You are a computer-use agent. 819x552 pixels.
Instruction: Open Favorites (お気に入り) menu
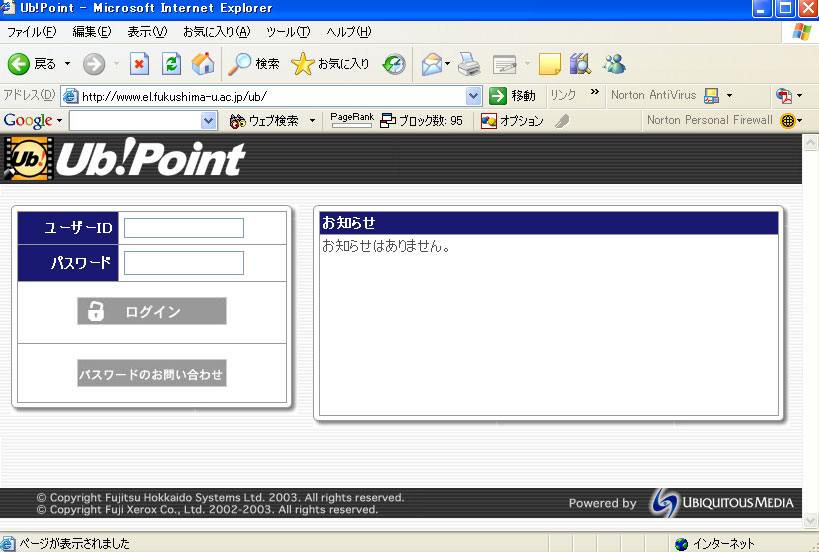coord(216,32)
